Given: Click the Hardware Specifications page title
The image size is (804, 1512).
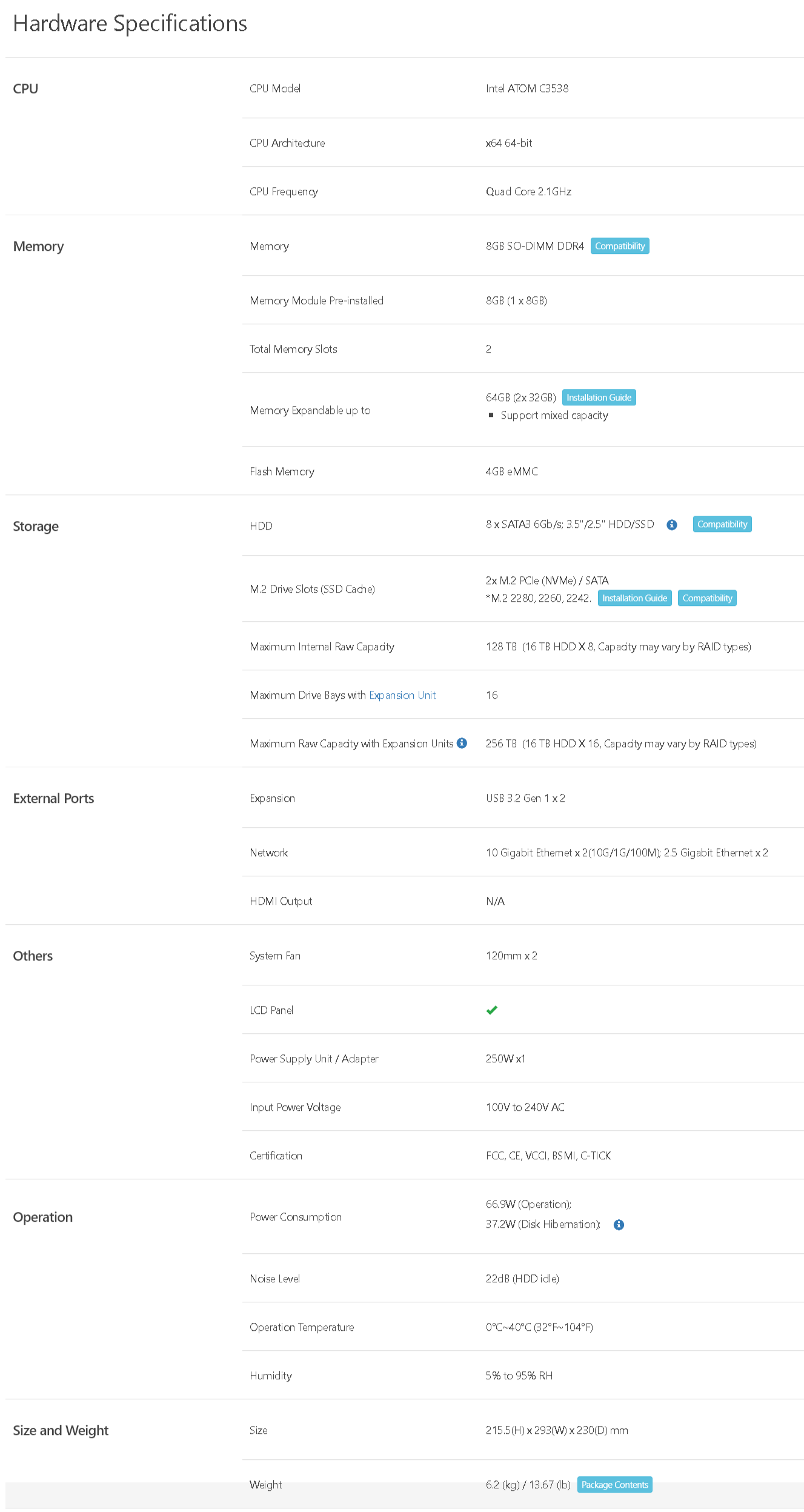Looking at the screenshot, I should (130, 24).
